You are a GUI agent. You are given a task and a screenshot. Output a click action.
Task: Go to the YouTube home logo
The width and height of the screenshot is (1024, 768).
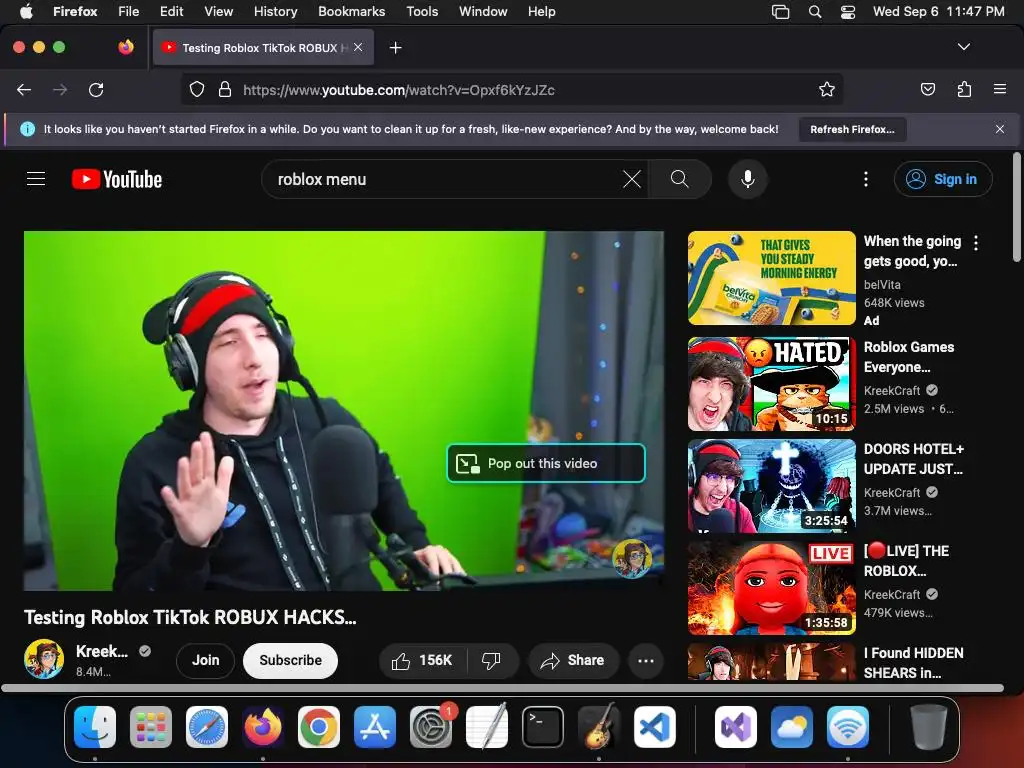pos(117,179)
